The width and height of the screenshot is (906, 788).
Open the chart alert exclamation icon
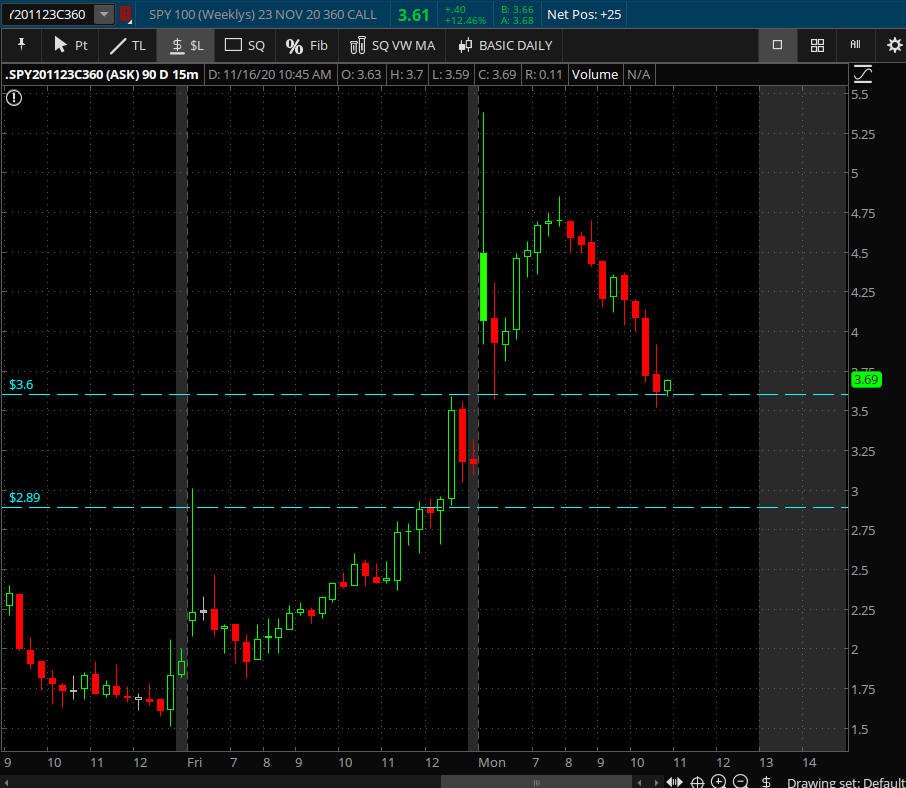14,97
